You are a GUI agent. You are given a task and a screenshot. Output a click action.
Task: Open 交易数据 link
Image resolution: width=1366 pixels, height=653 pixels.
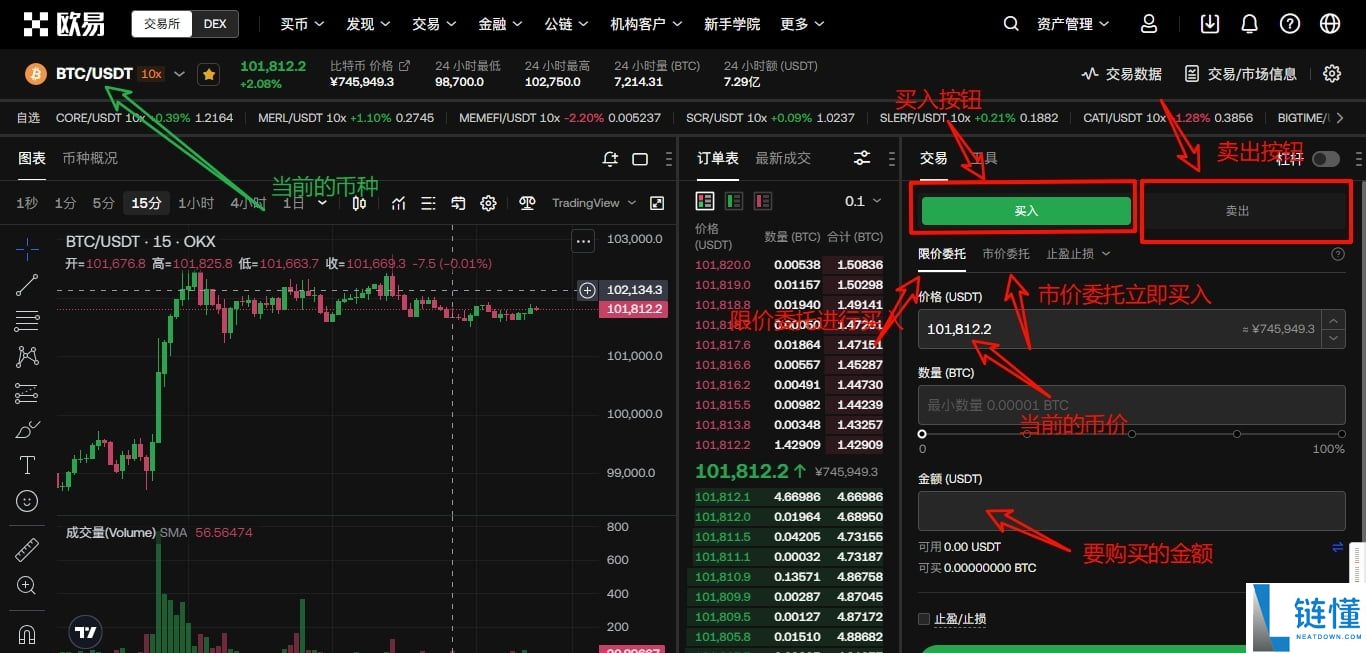[x=1122, y=74]
